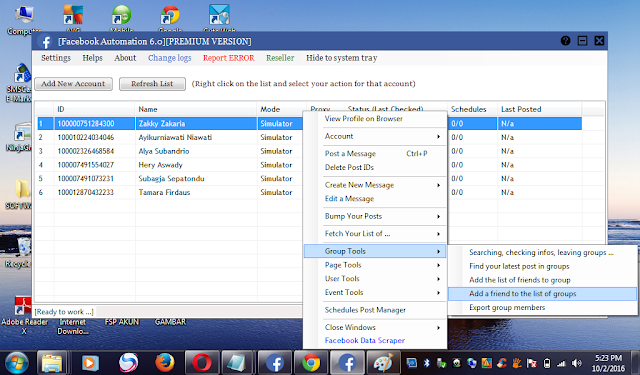Click Hide to system tray
This screenshot has height=375, width=640.
pyautogui.click(x=342, y=58)
